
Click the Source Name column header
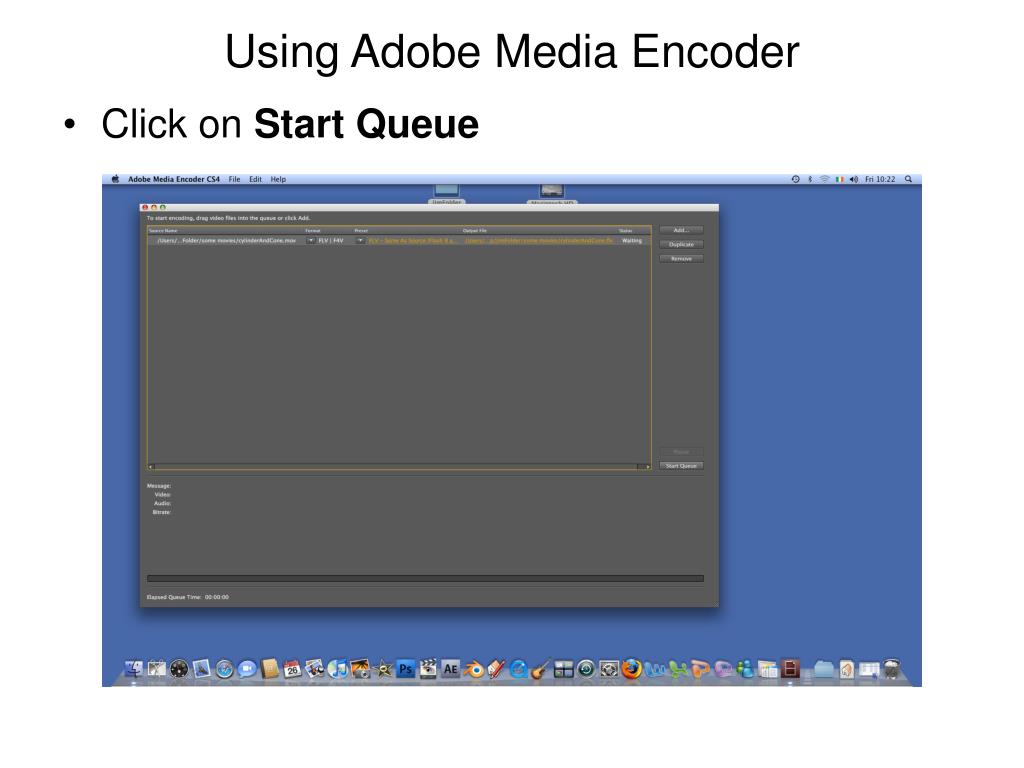click(x=163, y=231)
